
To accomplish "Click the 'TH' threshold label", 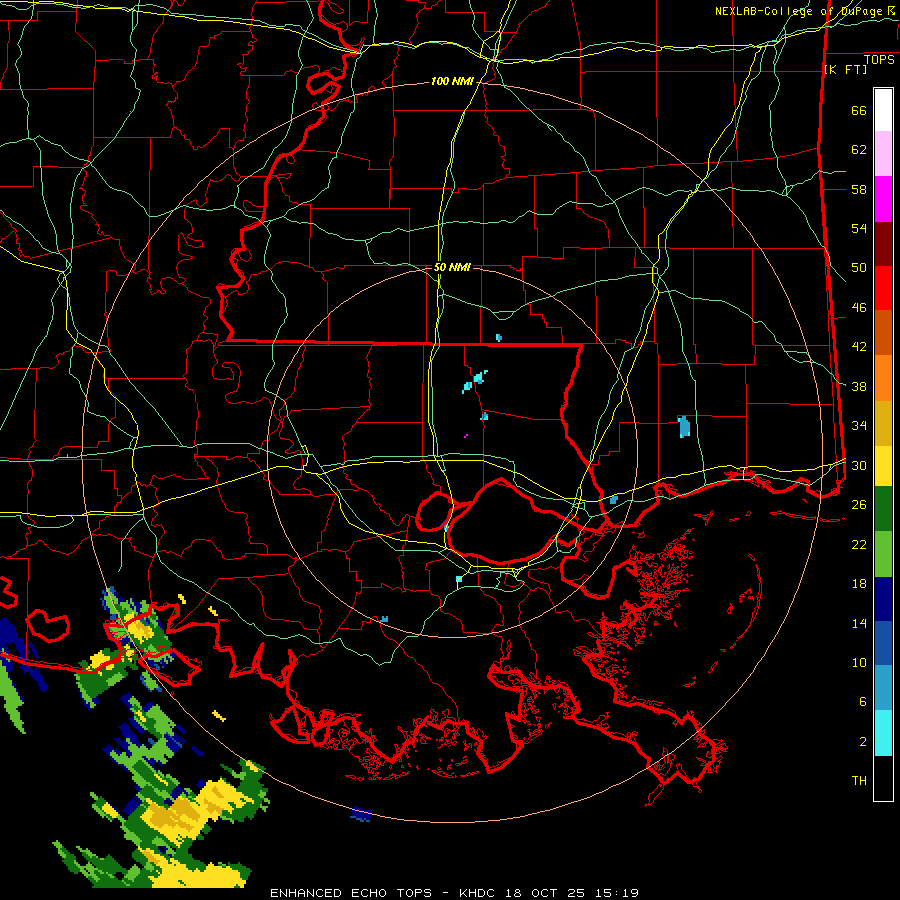I will coord(859,781).
